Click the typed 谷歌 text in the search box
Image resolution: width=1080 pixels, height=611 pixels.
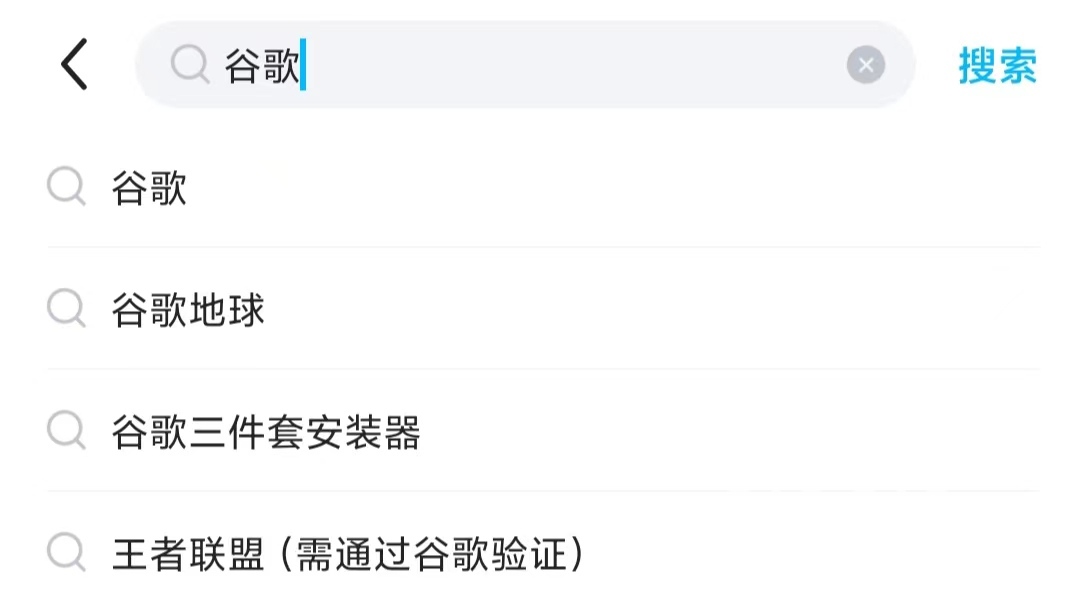click(262, 66)
